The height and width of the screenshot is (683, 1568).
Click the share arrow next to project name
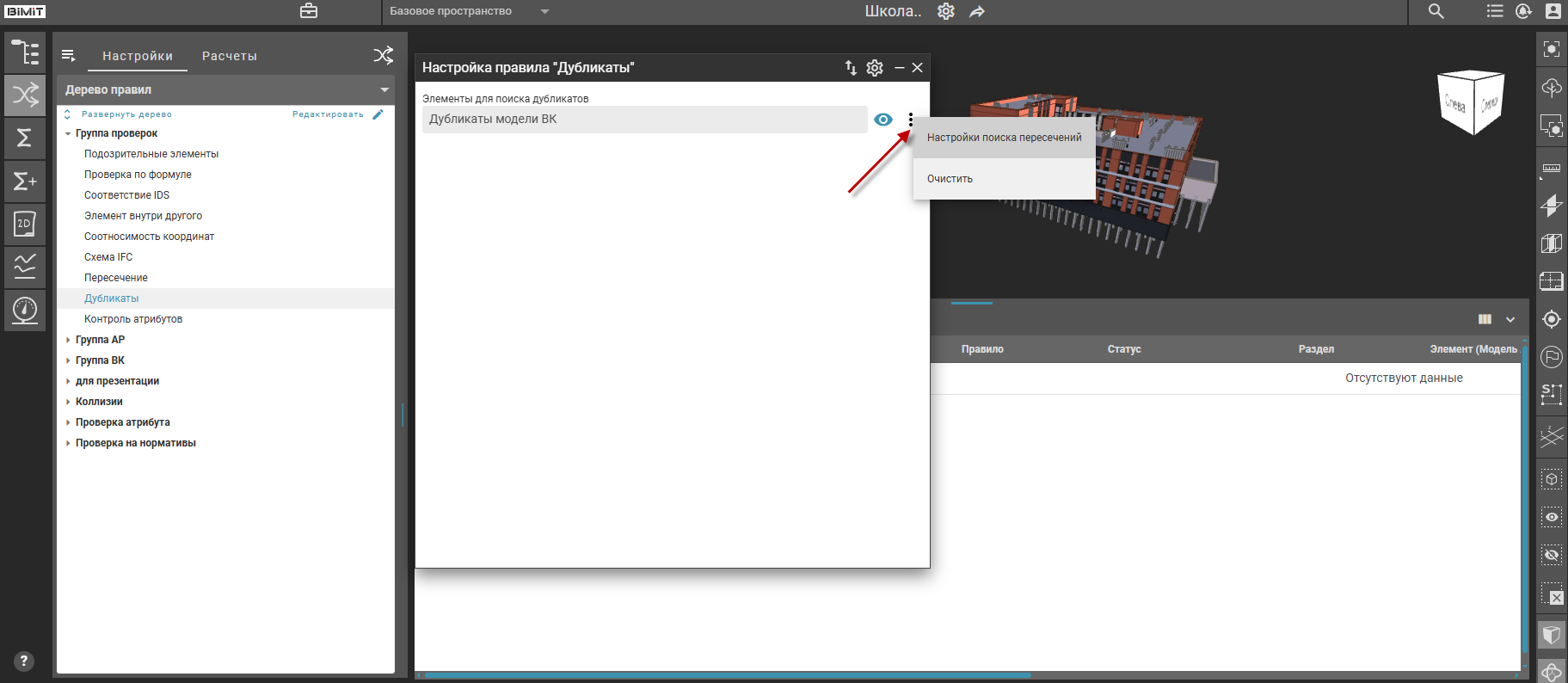pyautogui.click(x=977, y=11)
